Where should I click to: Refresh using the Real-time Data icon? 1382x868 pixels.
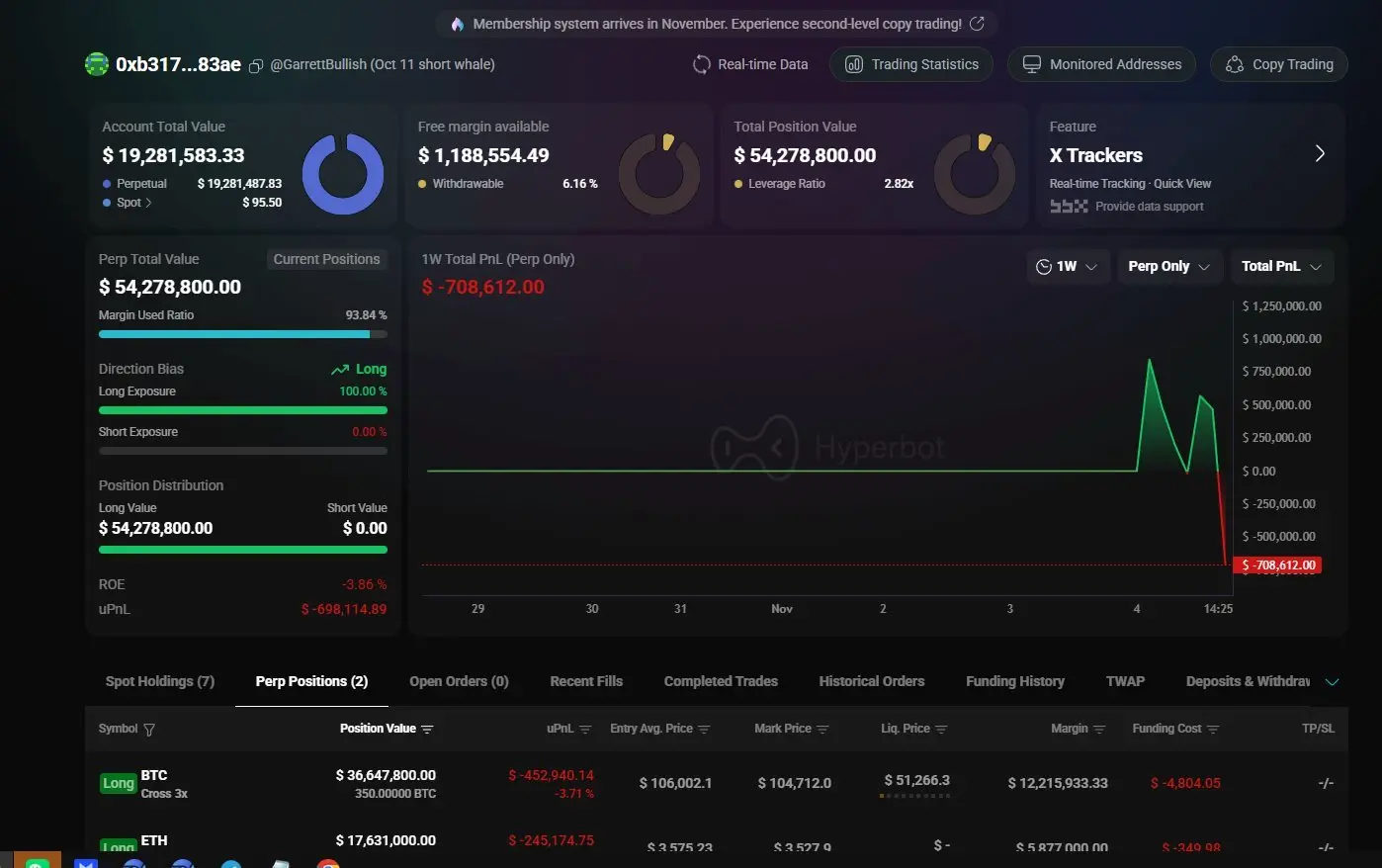[x=701, y=64]
